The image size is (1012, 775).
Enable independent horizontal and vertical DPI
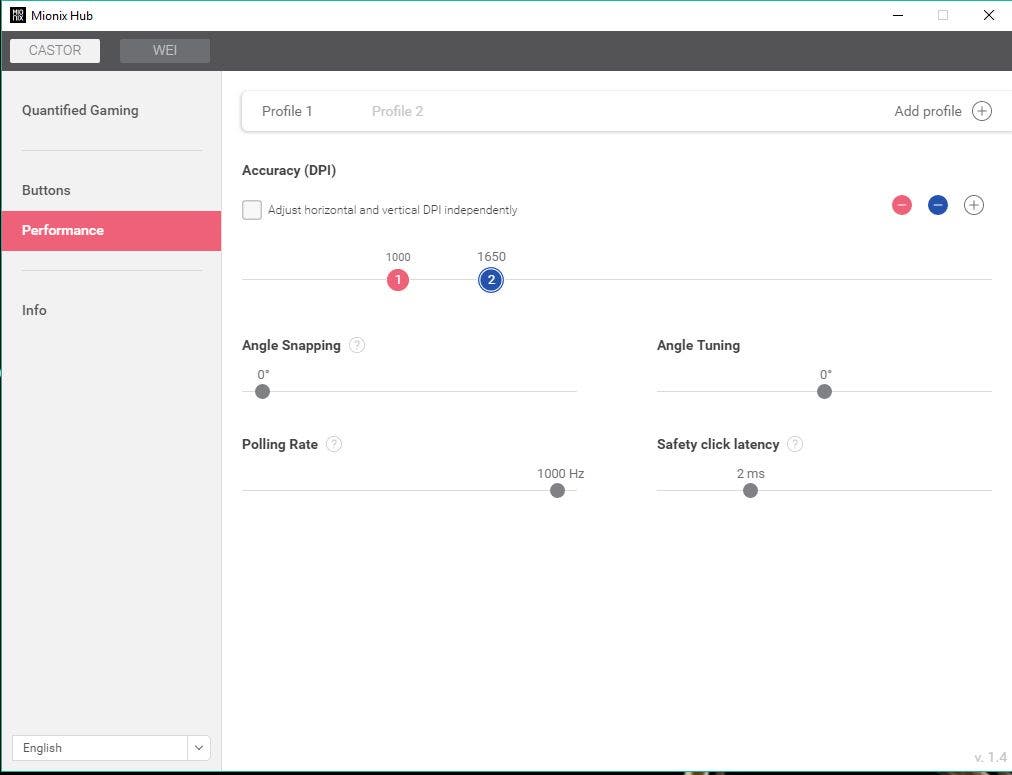coord(252,210)
